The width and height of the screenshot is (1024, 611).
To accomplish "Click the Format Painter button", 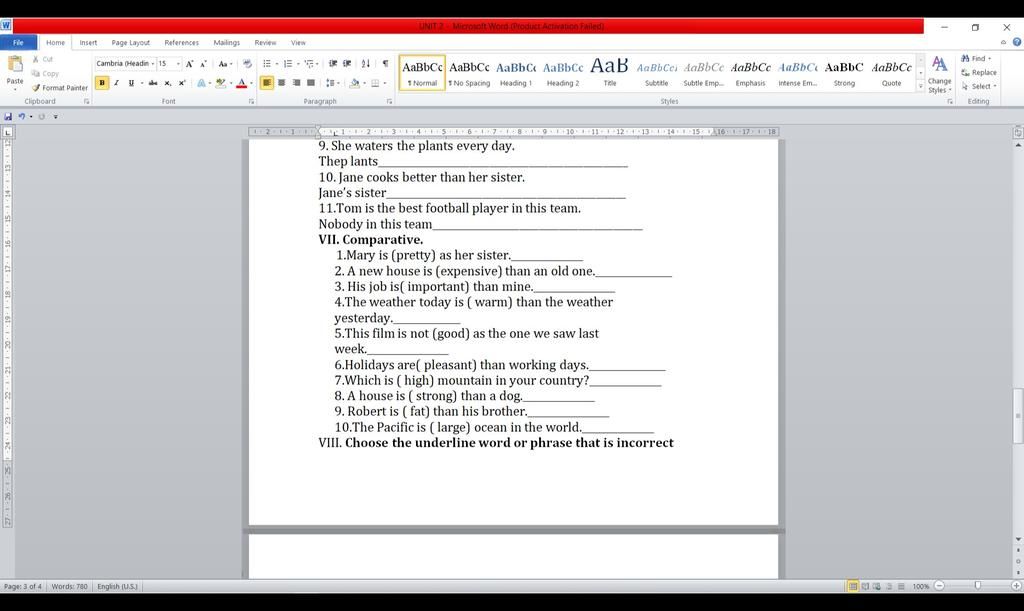I will (59, 87).
